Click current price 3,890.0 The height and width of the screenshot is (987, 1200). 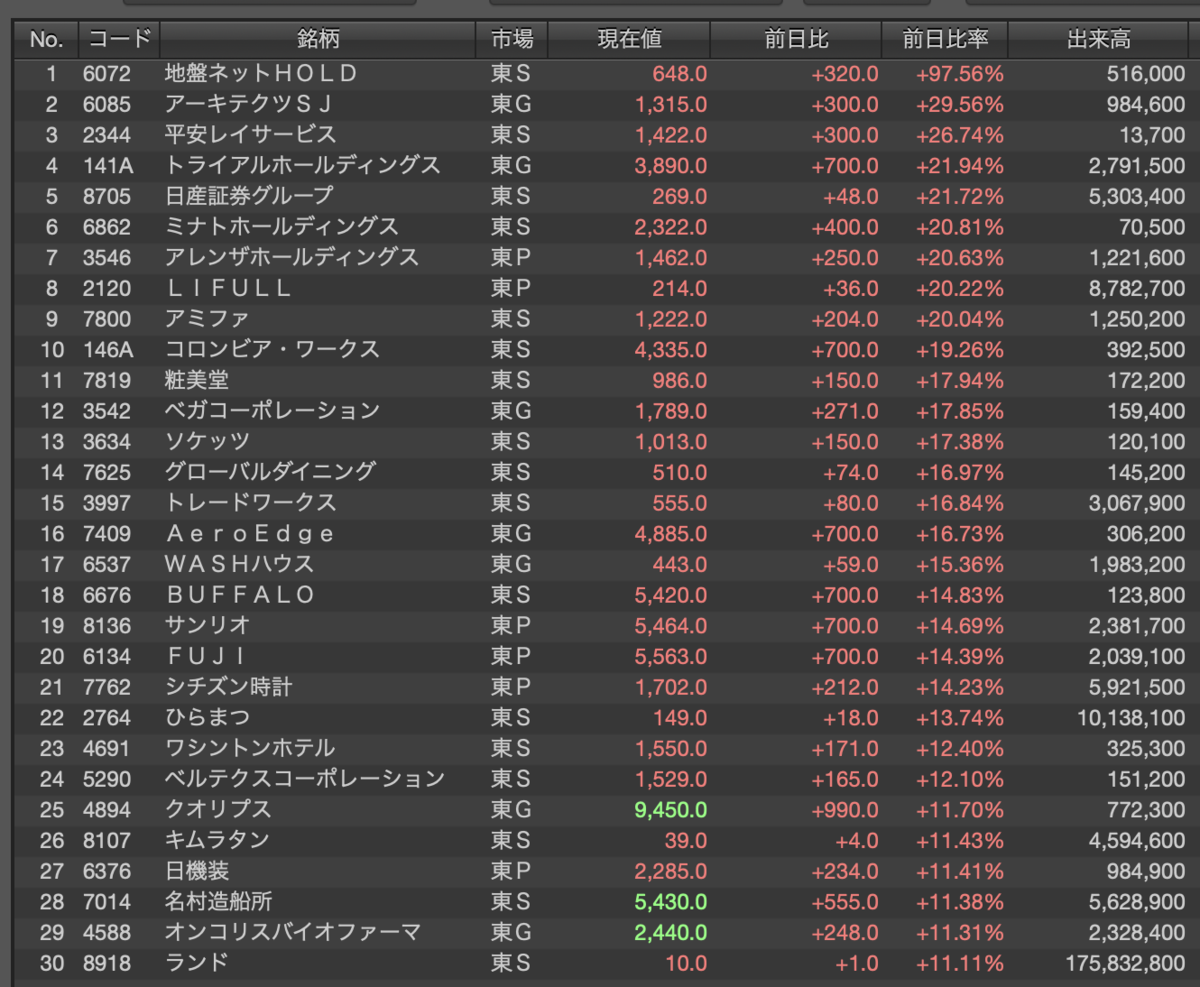click(x=670, y=166)
